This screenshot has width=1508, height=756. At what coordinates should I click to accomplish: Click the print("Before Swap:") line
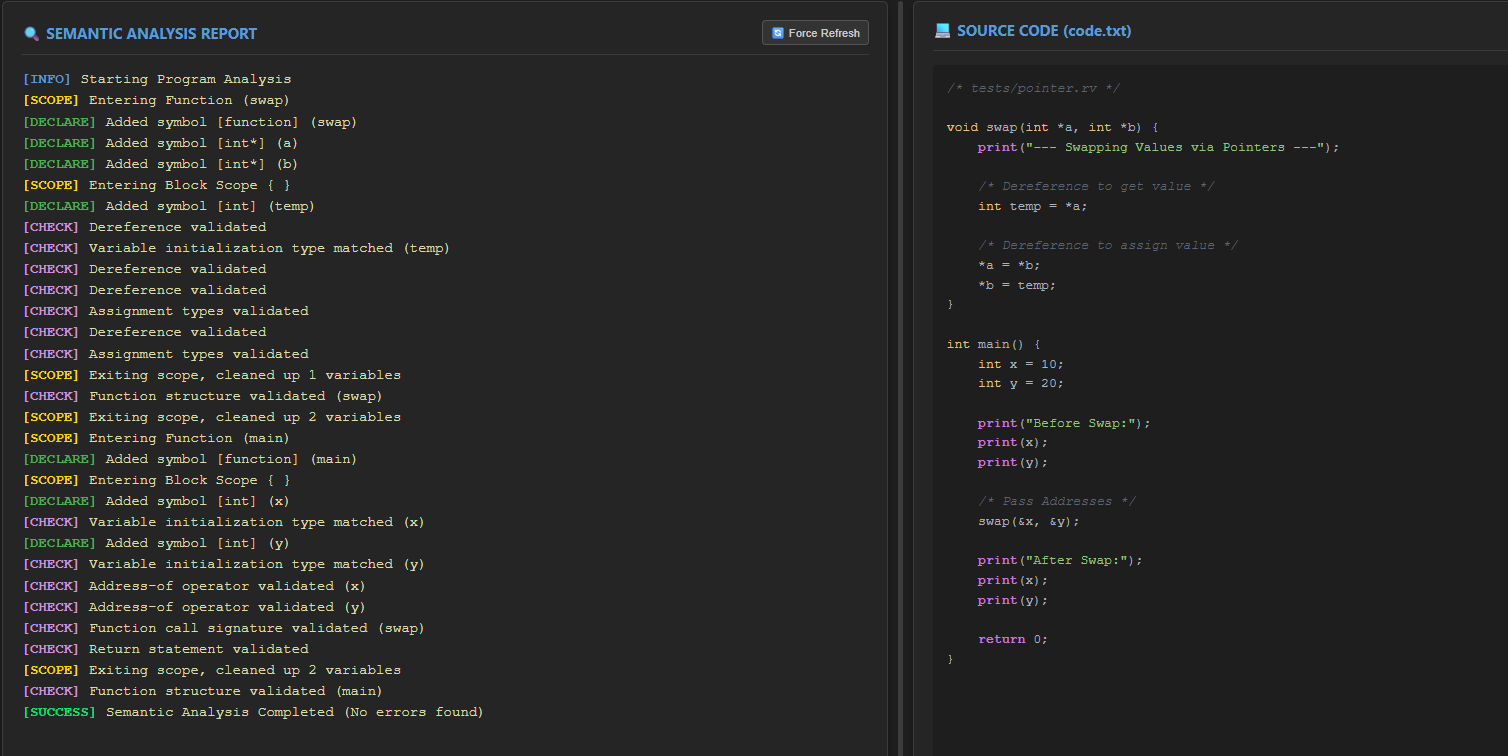click(x=1064, y=423)
